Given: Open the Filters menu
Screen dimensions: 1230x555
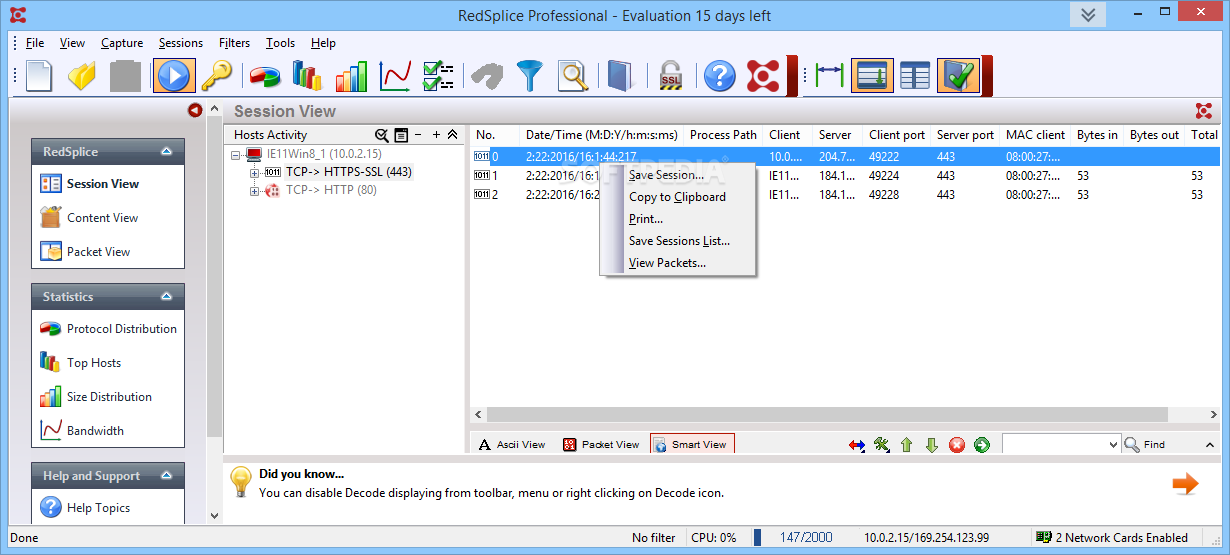Looking at the screenshot, I should (235, 43).
